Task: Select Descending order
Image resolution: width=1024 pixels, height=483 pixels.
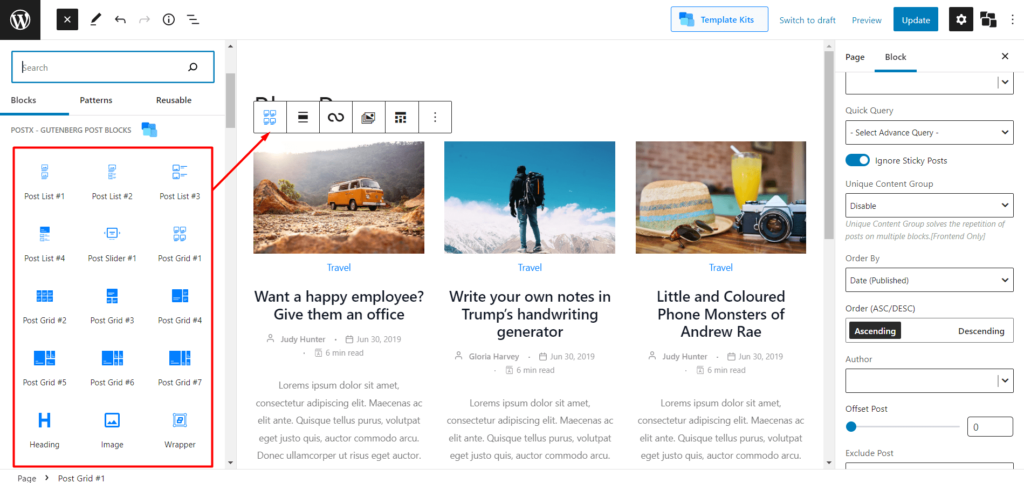Action: click(981, 331)
